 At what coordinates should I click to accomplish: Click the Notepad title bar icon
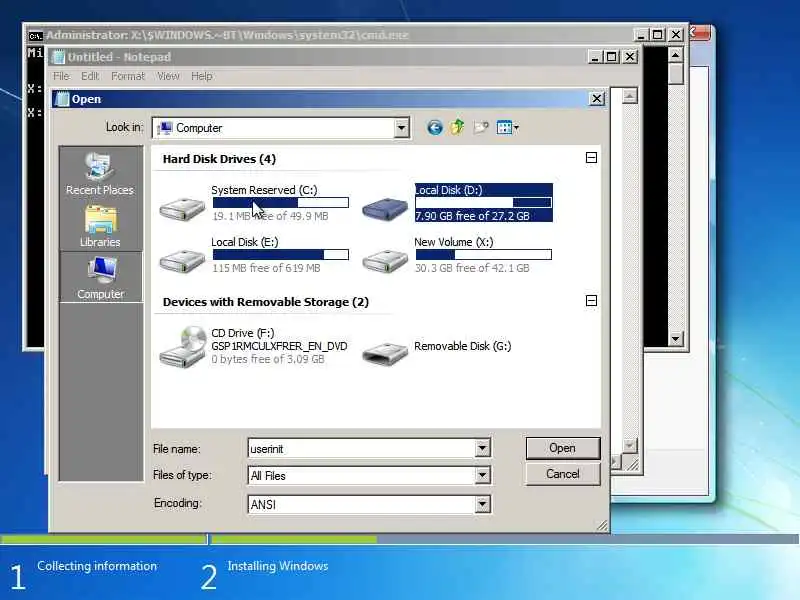[x=59, y=57]
